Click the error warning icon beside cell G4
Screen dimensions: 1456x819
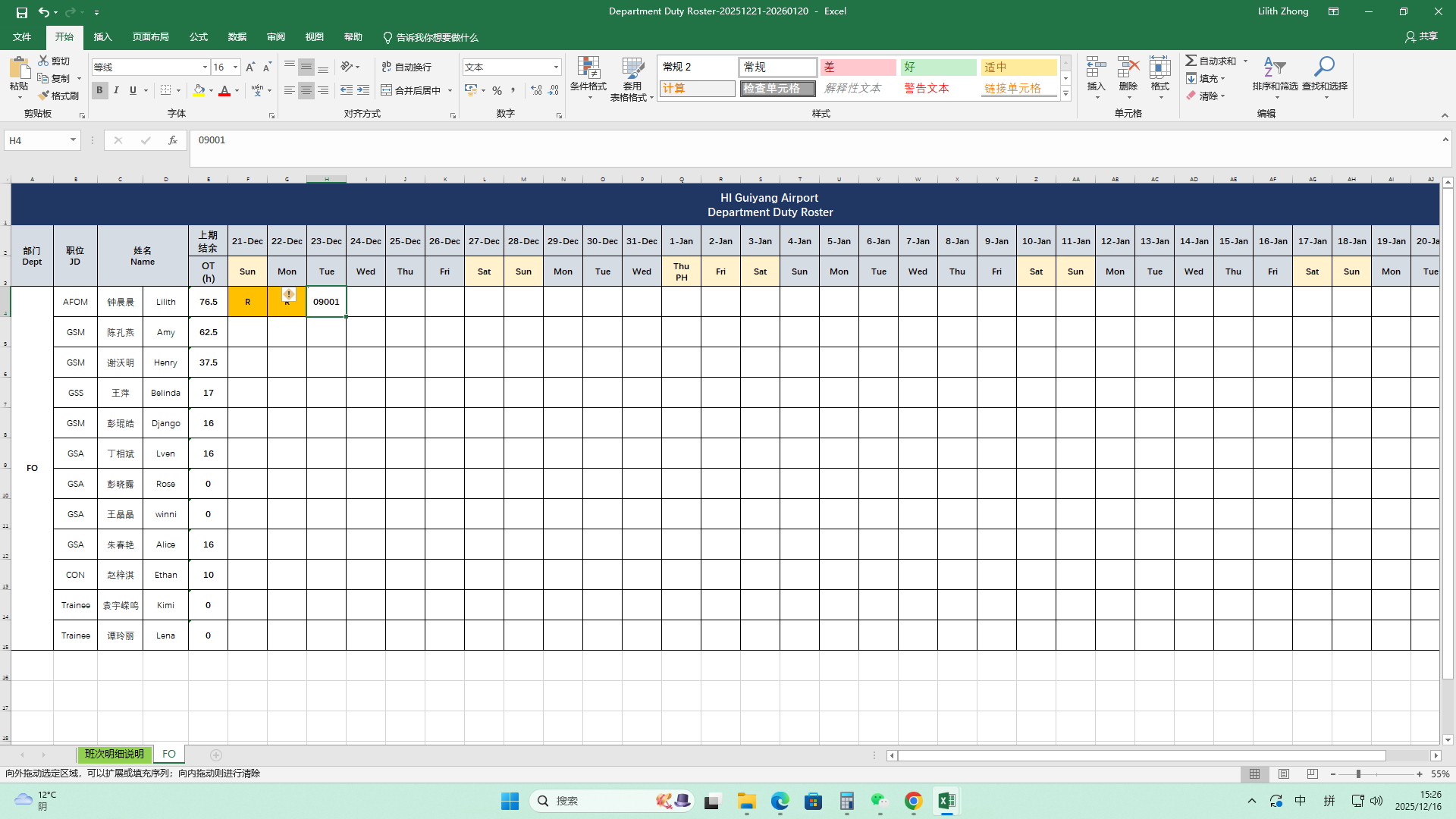click(x=289, y=294)
